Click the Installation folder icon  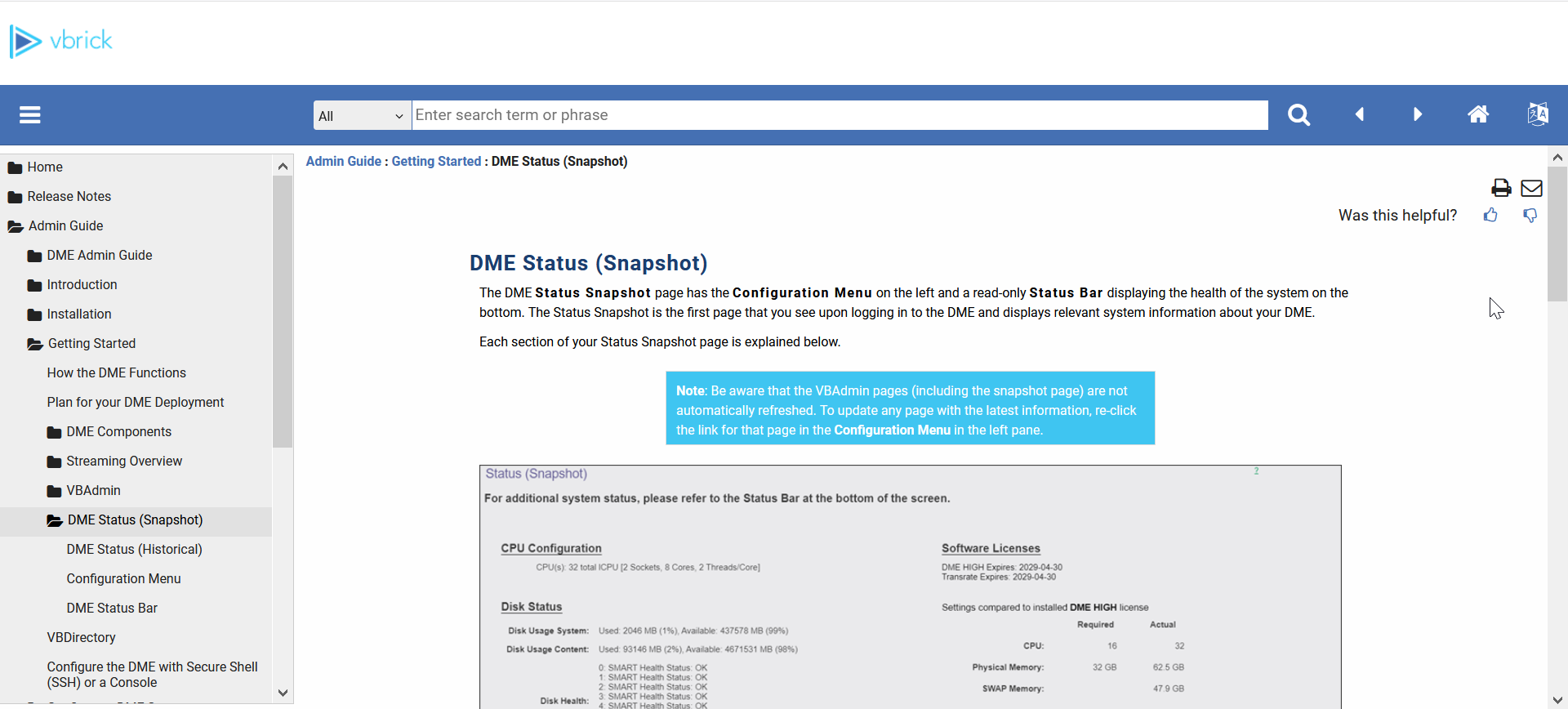click(34, 314)
